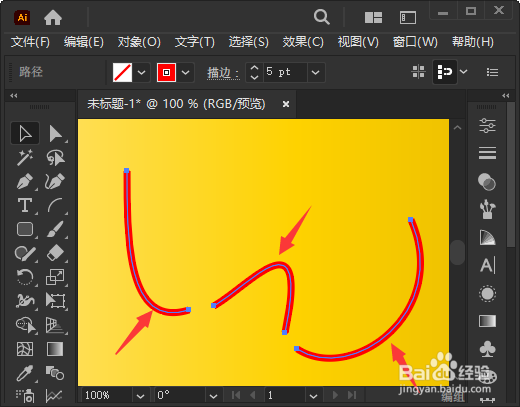Expand the stroke weight dropdown
This screenshot has height=407, width=520.
pos(315,72)
